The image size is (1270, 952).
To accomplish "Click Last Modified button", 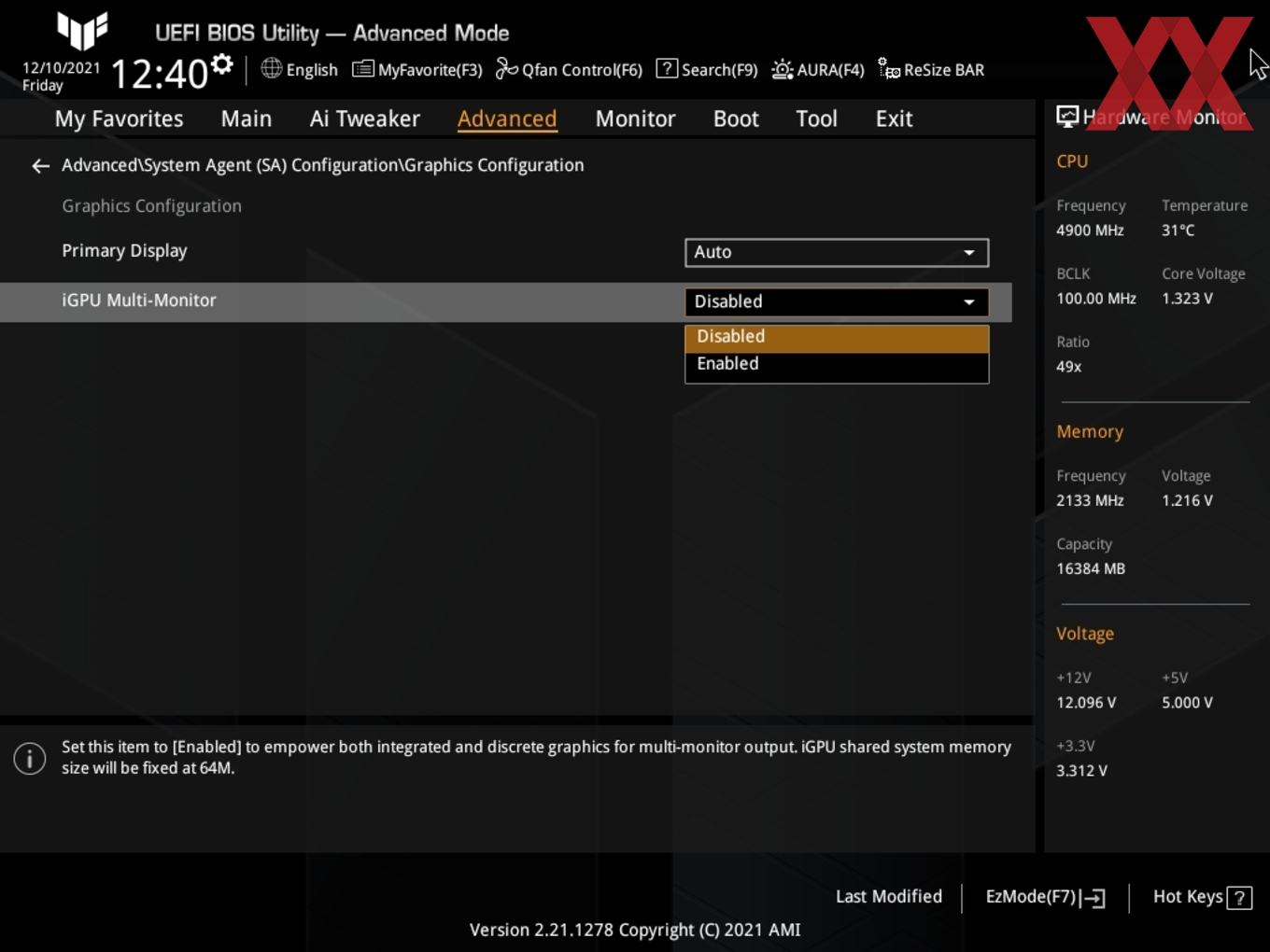I will click(x=889, y=897).
